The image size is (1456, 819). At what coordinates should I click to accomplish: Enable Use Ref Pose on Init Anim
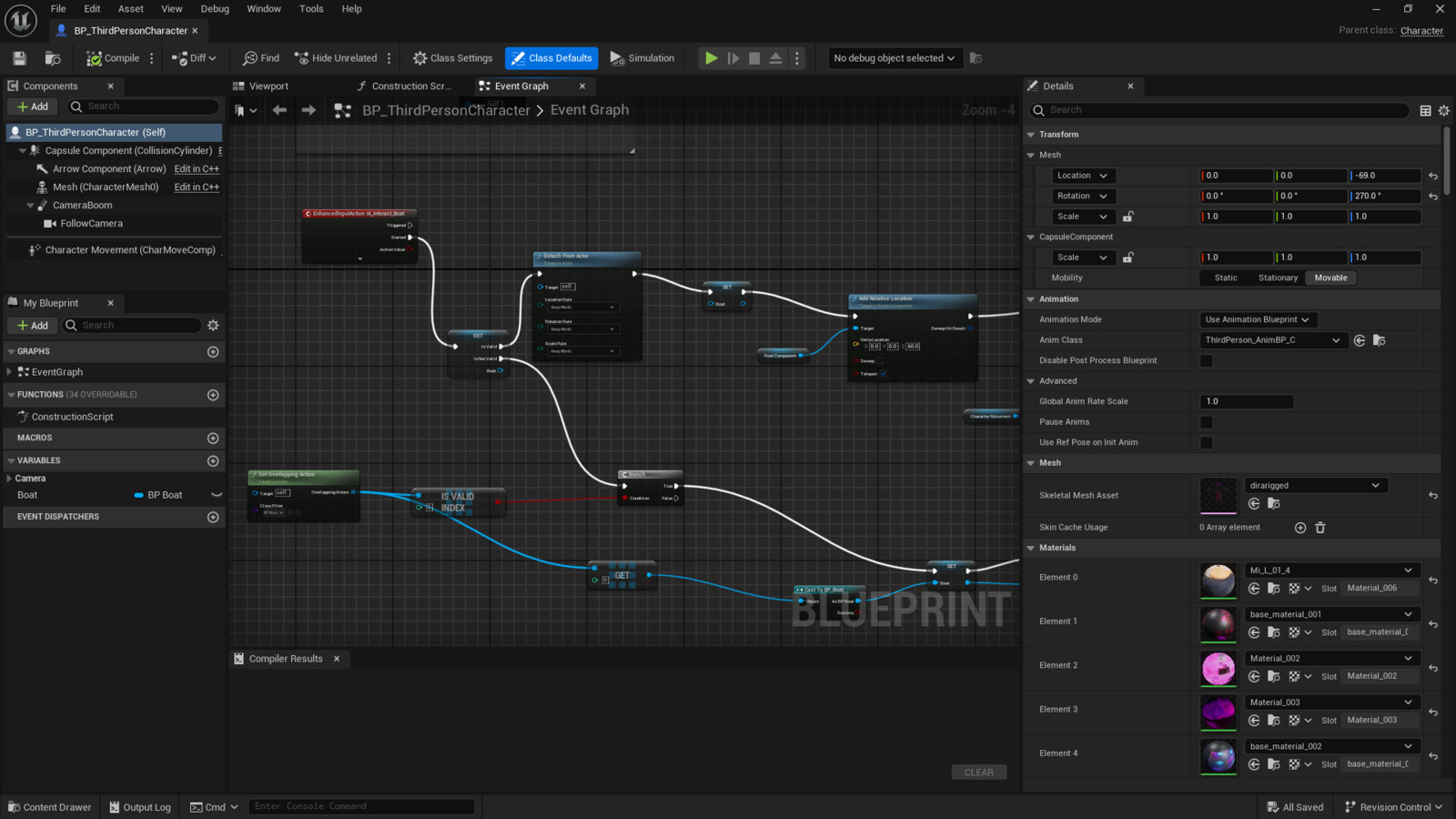(x=1207, y=443)
